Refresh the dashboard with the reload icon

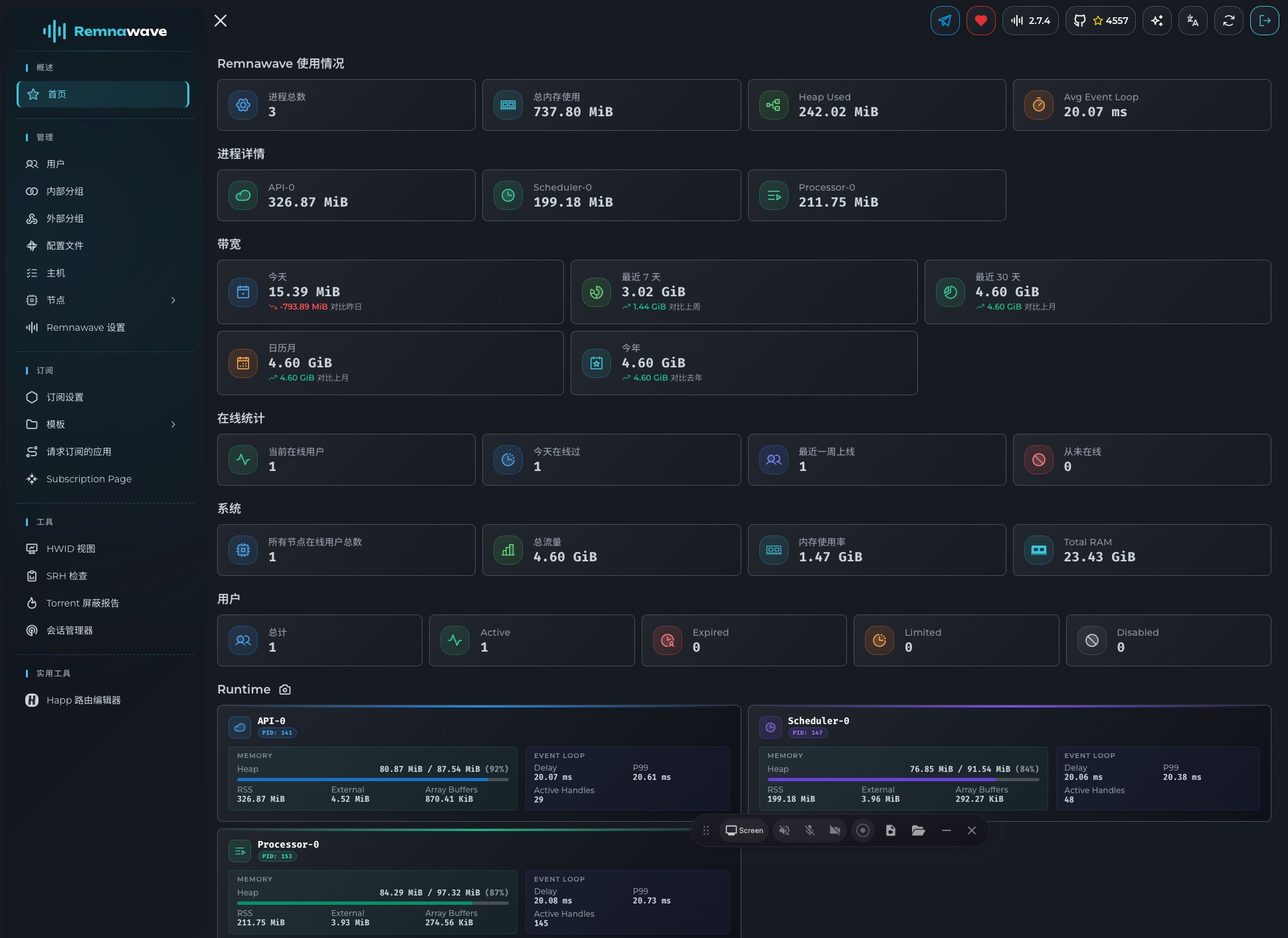[x=1229, y=21]
